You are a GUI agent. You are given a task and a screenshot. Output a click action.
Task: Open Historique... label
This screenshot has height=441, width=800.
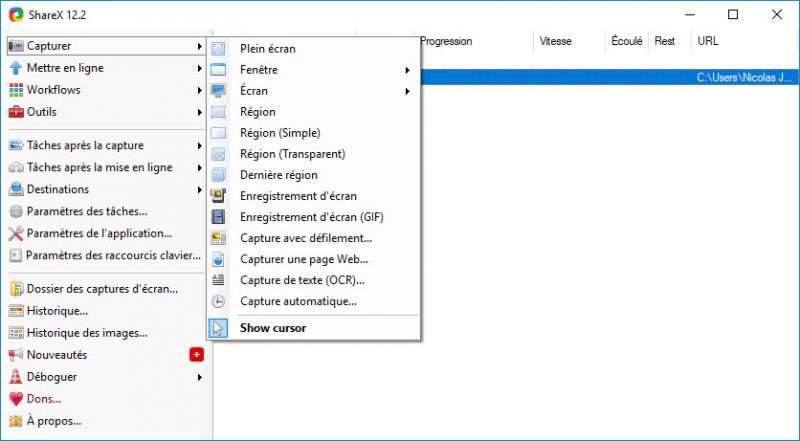point(57,311)
